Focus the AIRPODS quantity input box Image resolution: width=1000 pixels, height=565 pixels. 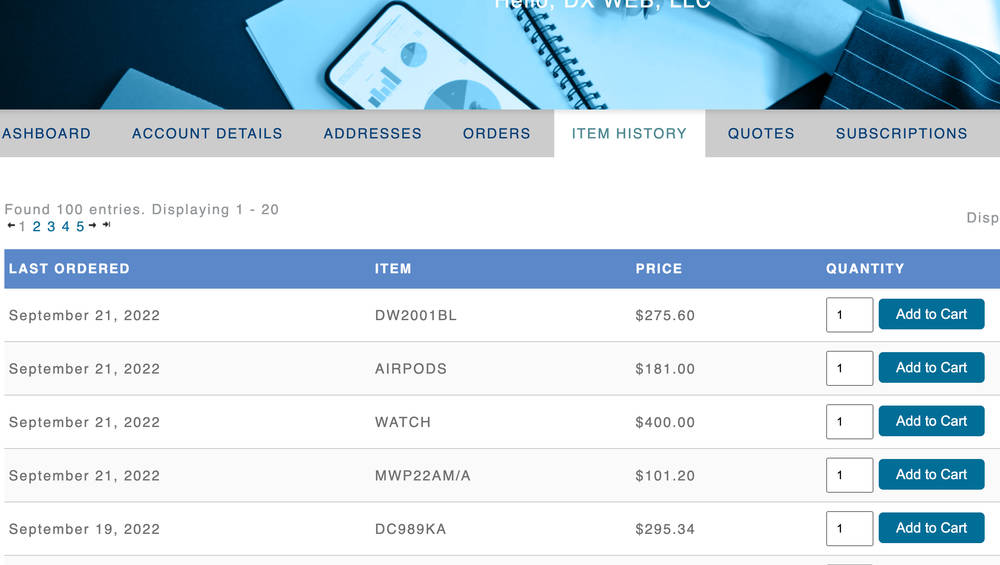849,369
